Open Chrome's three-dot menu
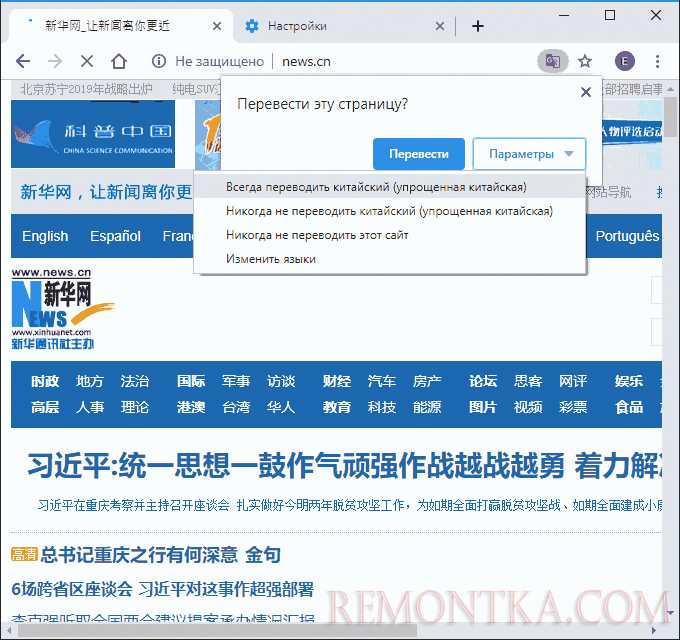 tap(657, 61)
